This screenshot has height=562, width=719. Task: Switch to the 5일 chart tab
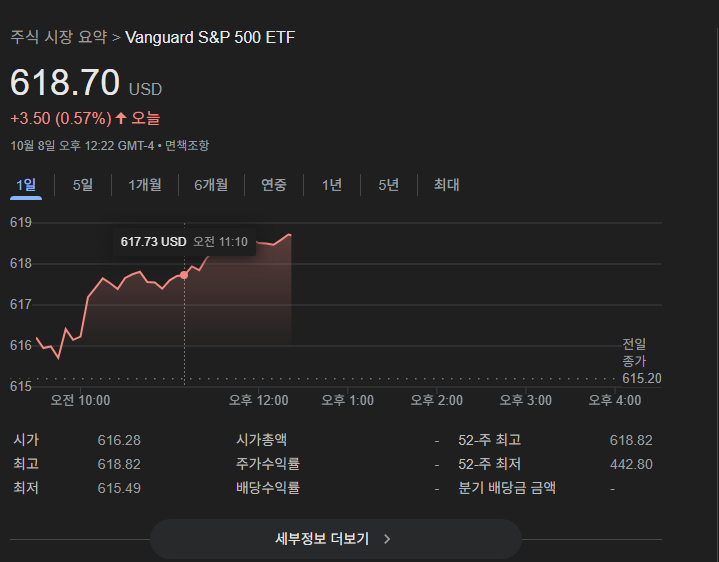tap(83, 185)
